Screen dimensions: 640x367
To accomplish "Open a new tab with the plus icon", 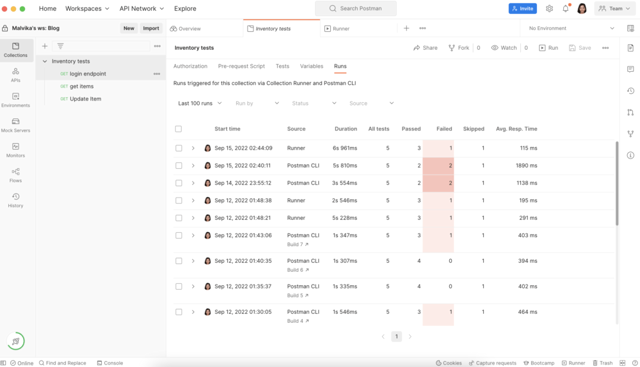I will click(x=406, y=28).
